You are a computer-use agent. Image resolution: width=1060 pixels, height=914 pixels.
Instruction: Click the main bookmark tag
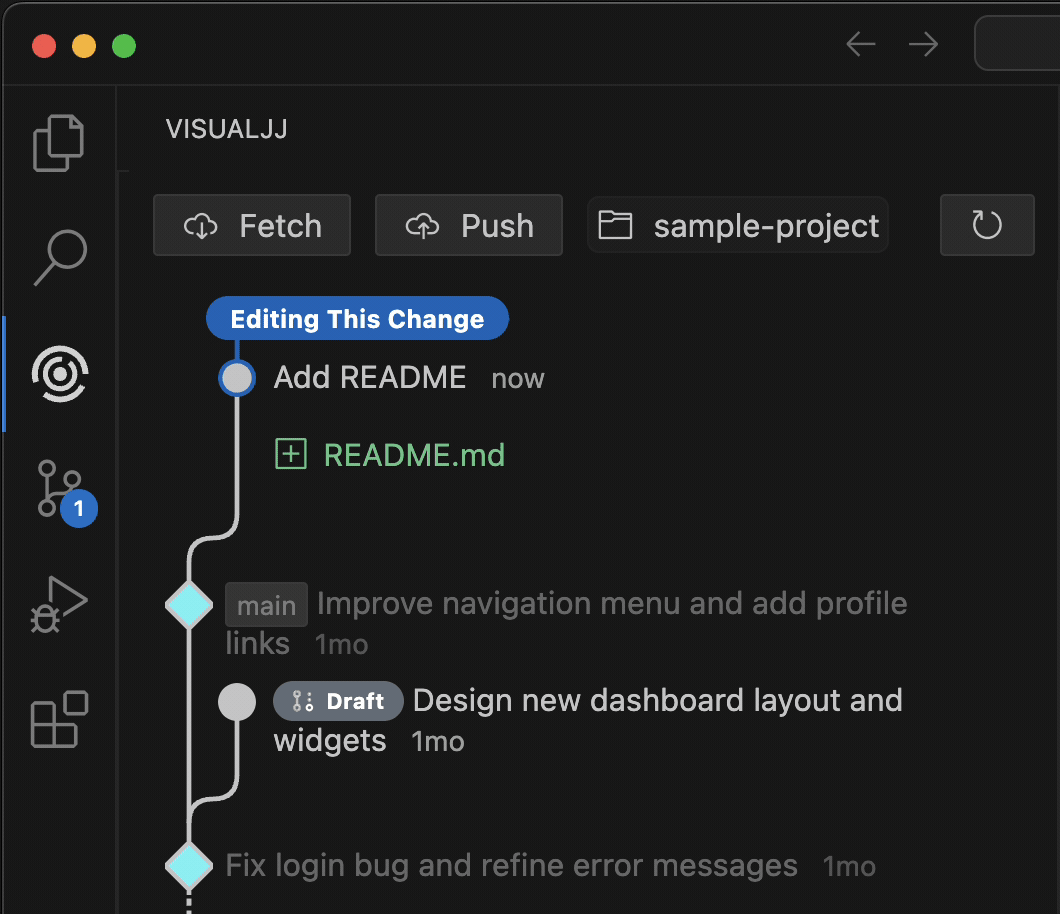(266, 605)
